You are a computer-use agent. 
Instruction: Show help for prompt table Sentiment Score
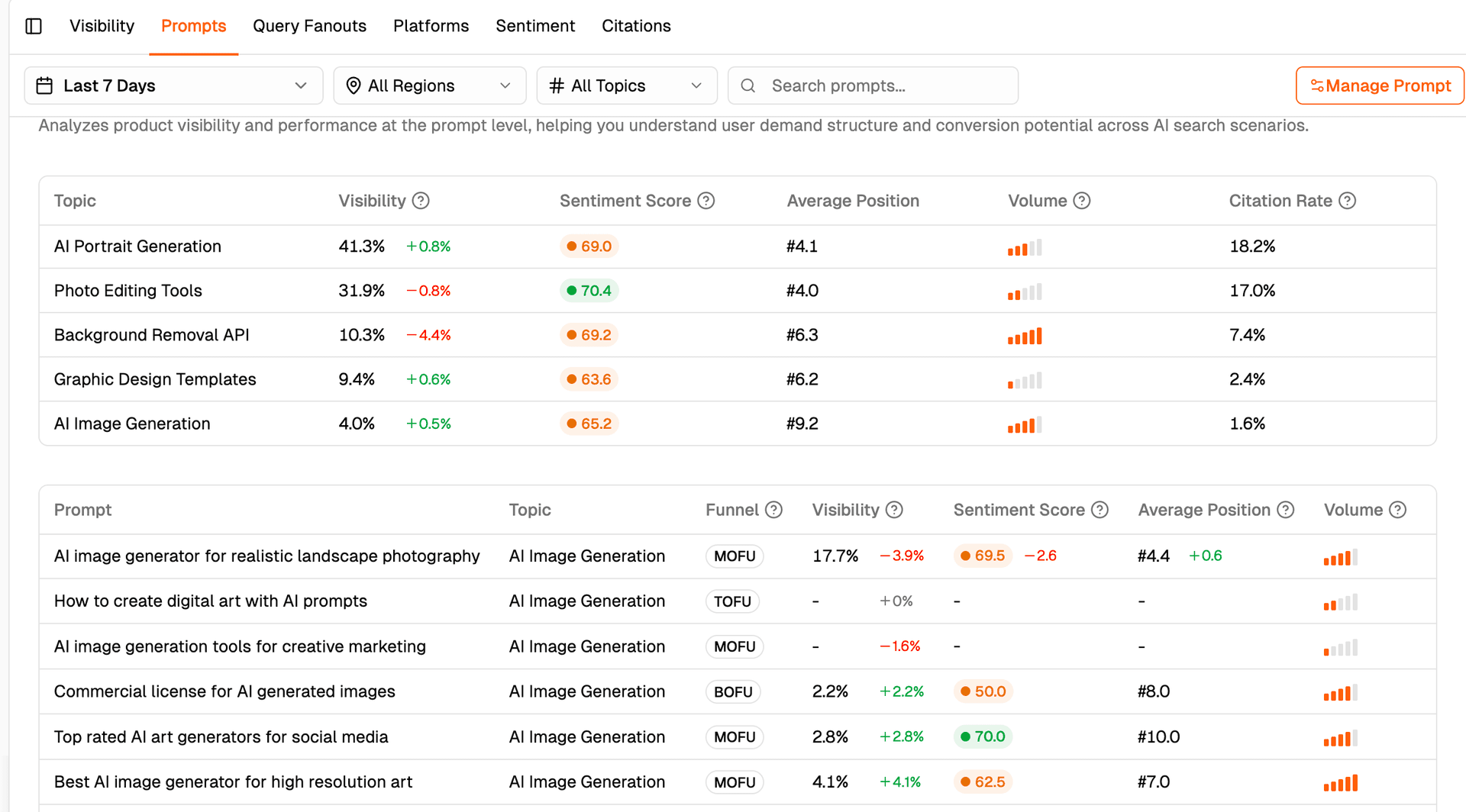pos(1099,510)
